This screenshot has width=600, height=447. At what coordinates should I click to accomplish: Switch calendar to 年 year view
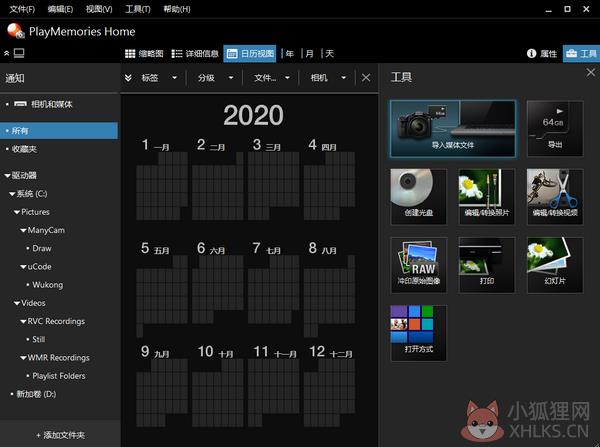point(290,54)
